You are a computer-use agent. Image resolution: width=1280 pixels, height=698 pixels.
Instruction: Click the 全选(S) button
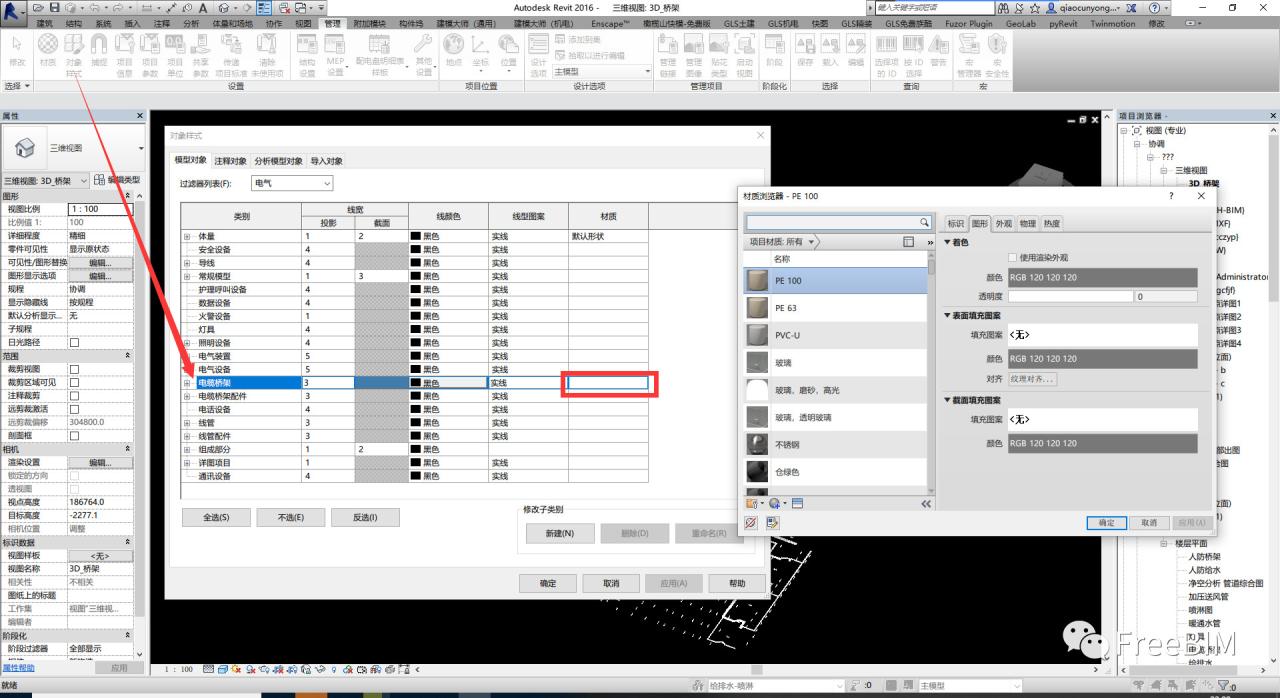click(x=217, y=518)
